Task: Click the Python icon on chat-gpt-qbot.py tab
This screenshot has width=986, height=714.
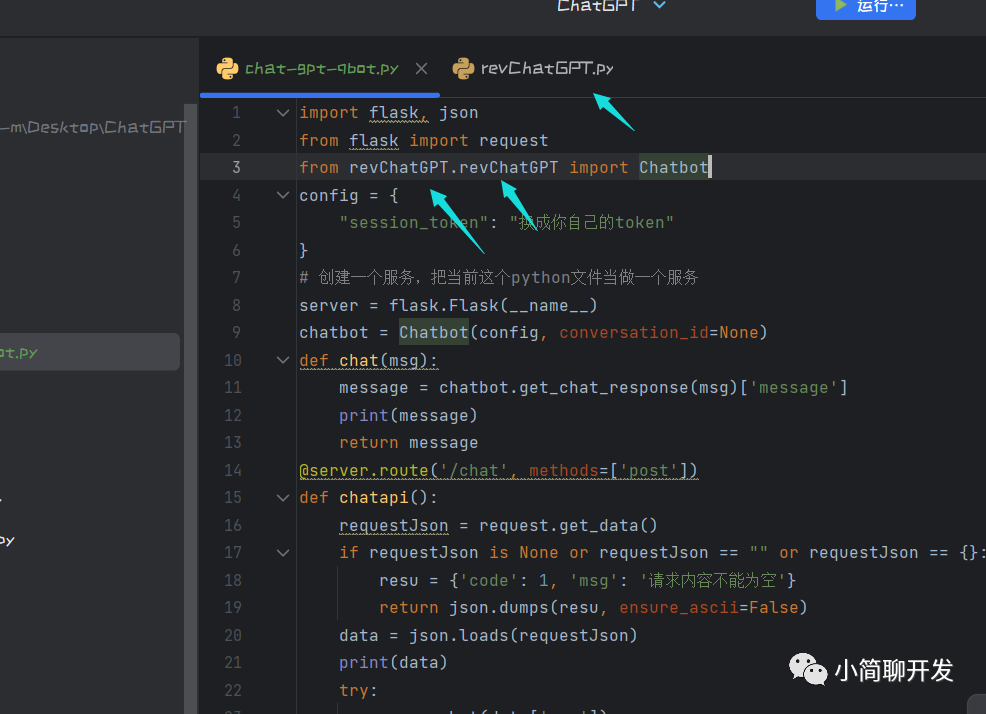Action: [x=227, y=68]
